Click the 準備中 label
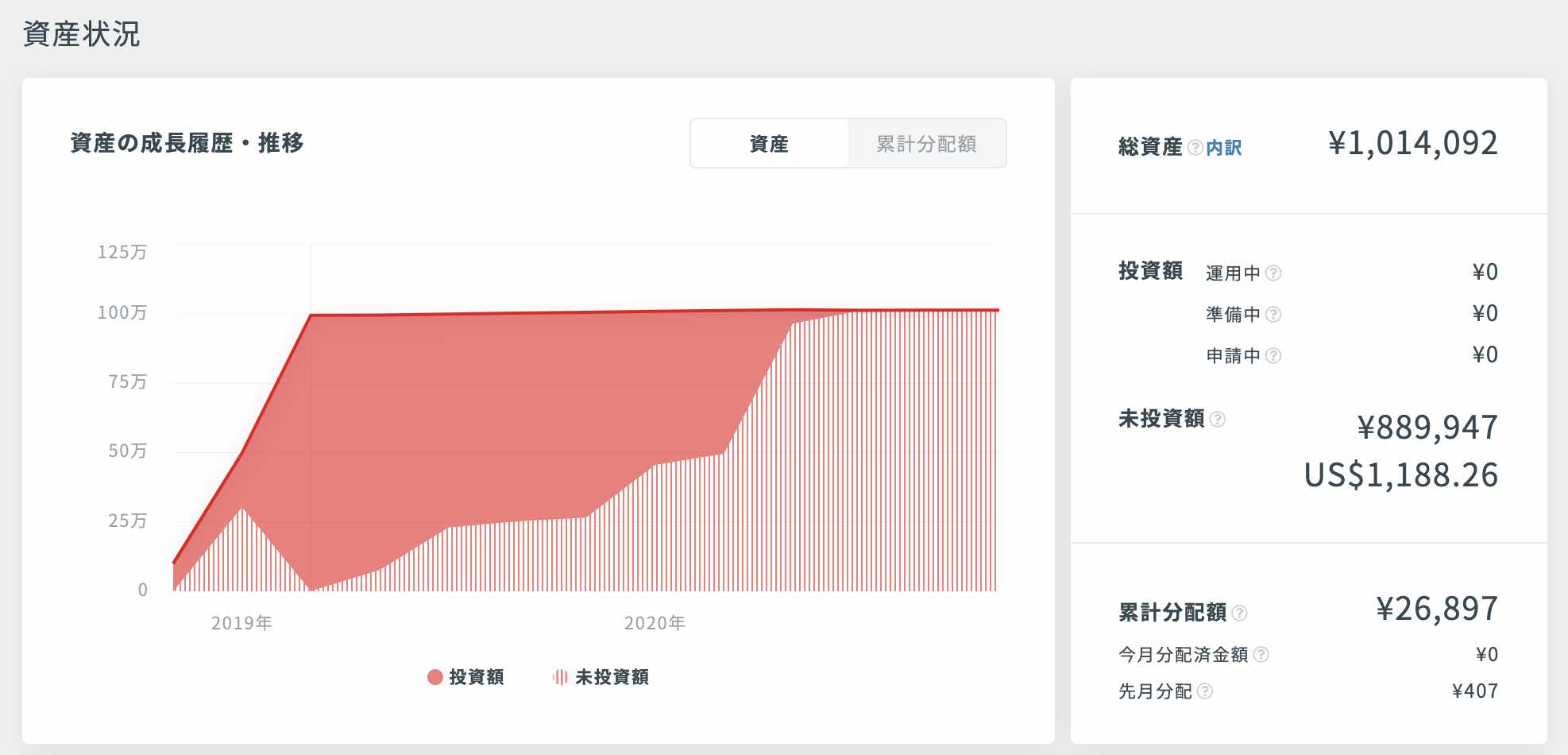 (x=1233, y=315)
